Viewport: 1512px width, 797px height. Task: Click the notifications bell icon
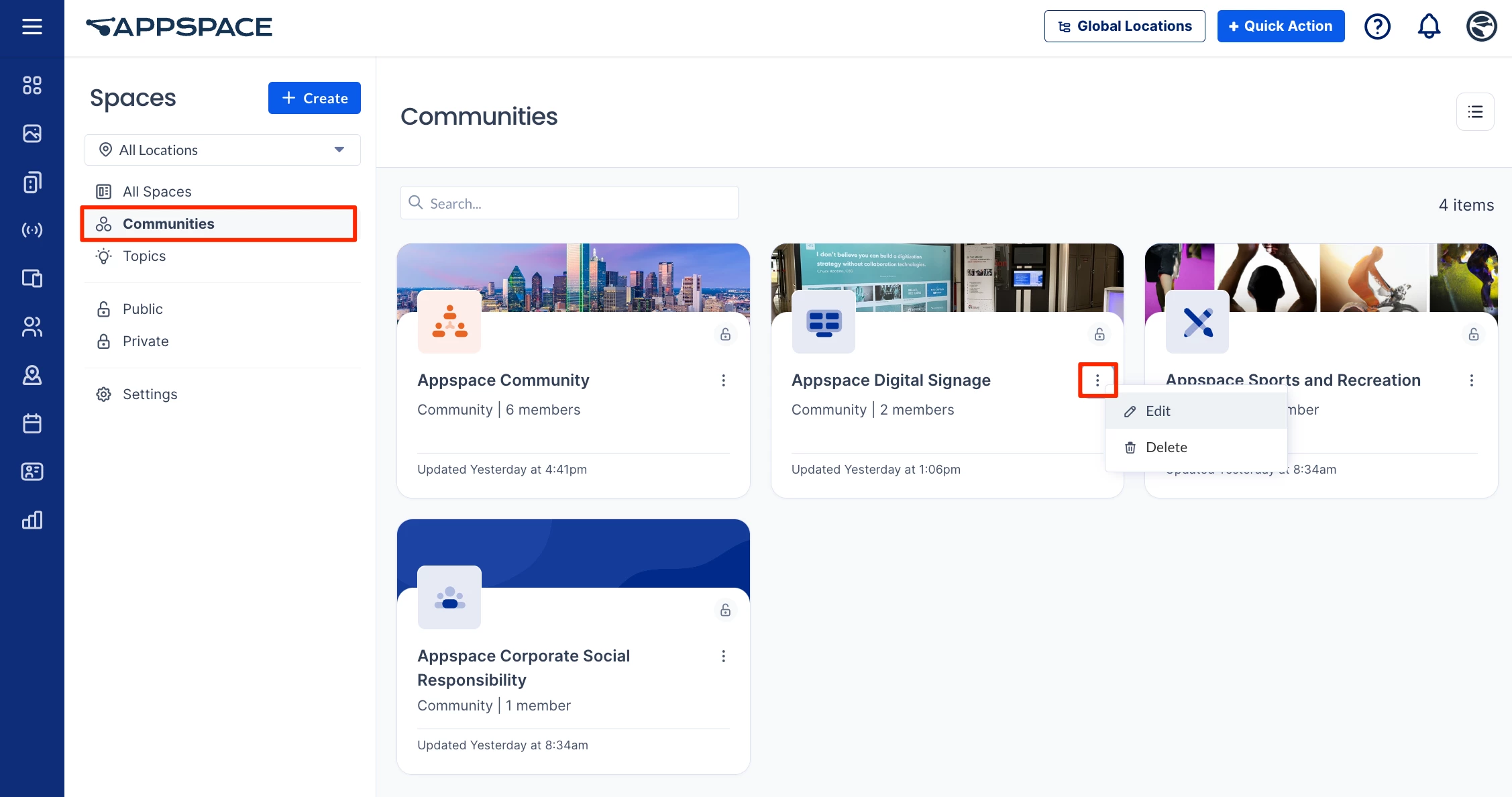pos(1429,27)
